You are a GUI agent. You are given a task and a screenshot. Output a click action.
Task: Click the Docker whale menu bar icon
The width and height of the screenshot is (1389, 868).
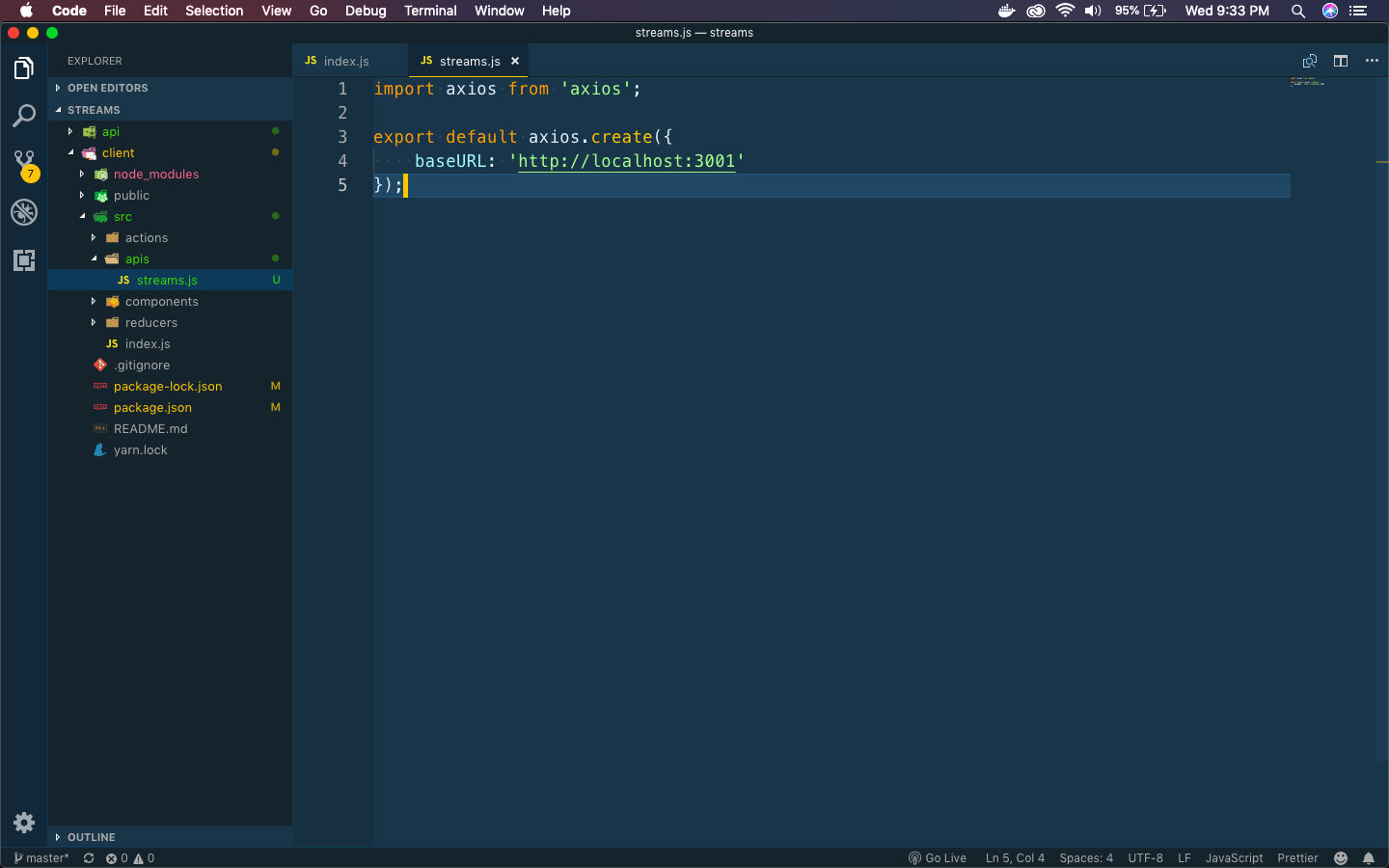coord(1006,11)
